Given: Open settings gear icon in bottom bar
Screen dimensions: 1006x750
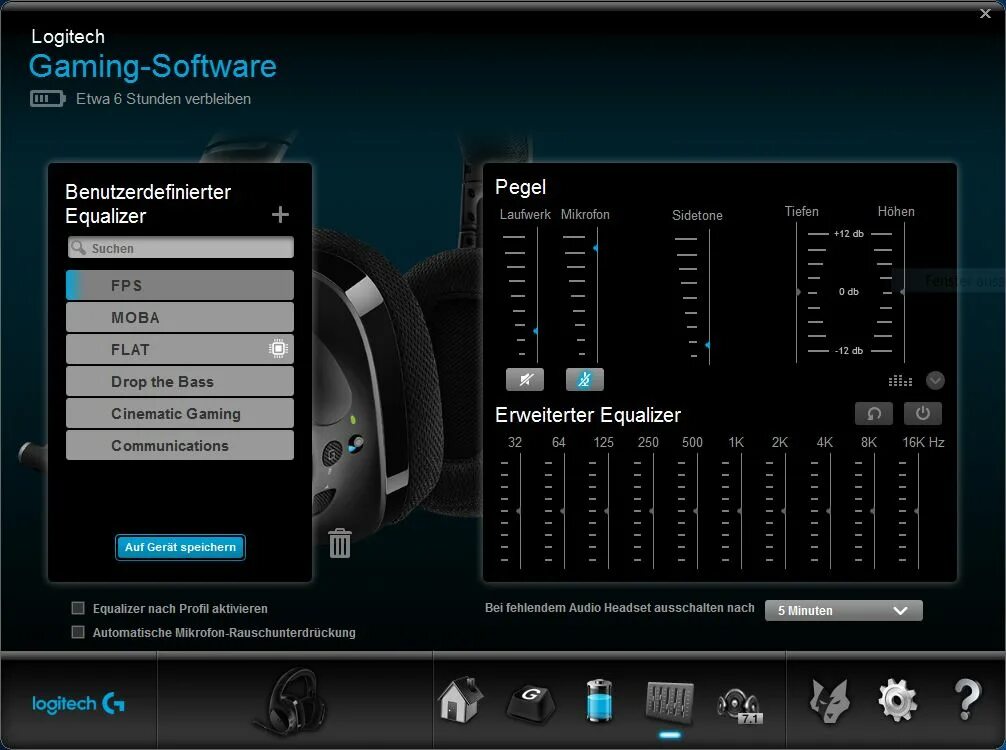Looking at the screenshot, I should [x=897, y=701].
